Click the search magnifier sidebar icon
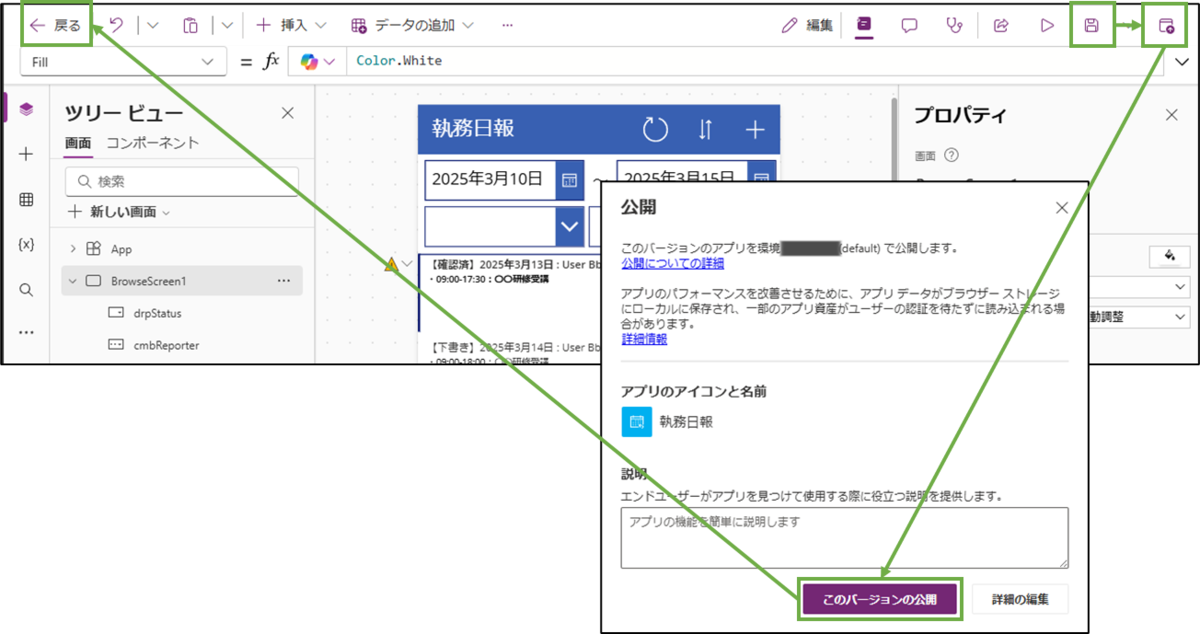This screenshot has width=1200, height=634. (26, 290)
